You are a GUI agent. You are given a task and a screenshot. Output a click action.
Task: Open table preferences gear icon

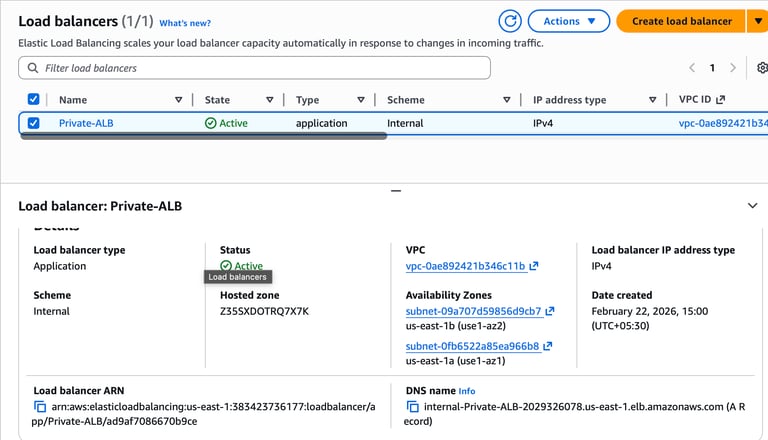coord(762,68)
